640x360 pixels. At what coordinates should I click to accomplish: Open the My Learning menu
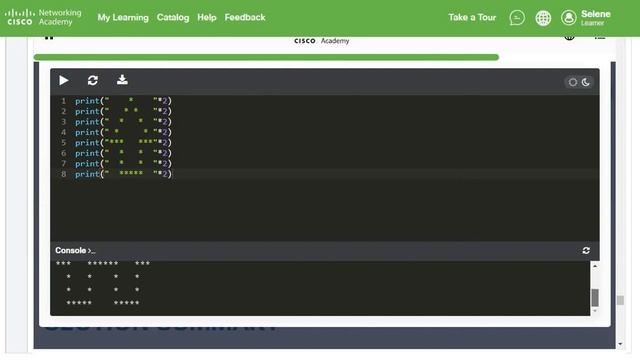pos(123,18)
